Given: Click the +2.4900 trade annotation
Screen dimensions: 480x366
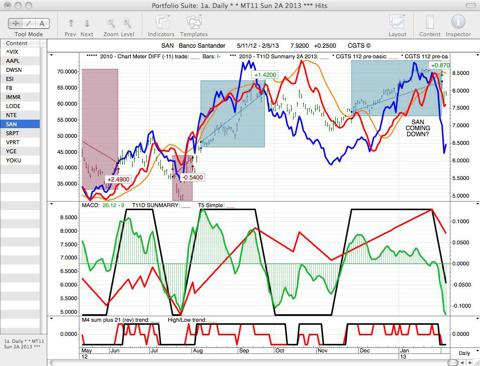Looking at the screenshot, I should pos(118,179).
